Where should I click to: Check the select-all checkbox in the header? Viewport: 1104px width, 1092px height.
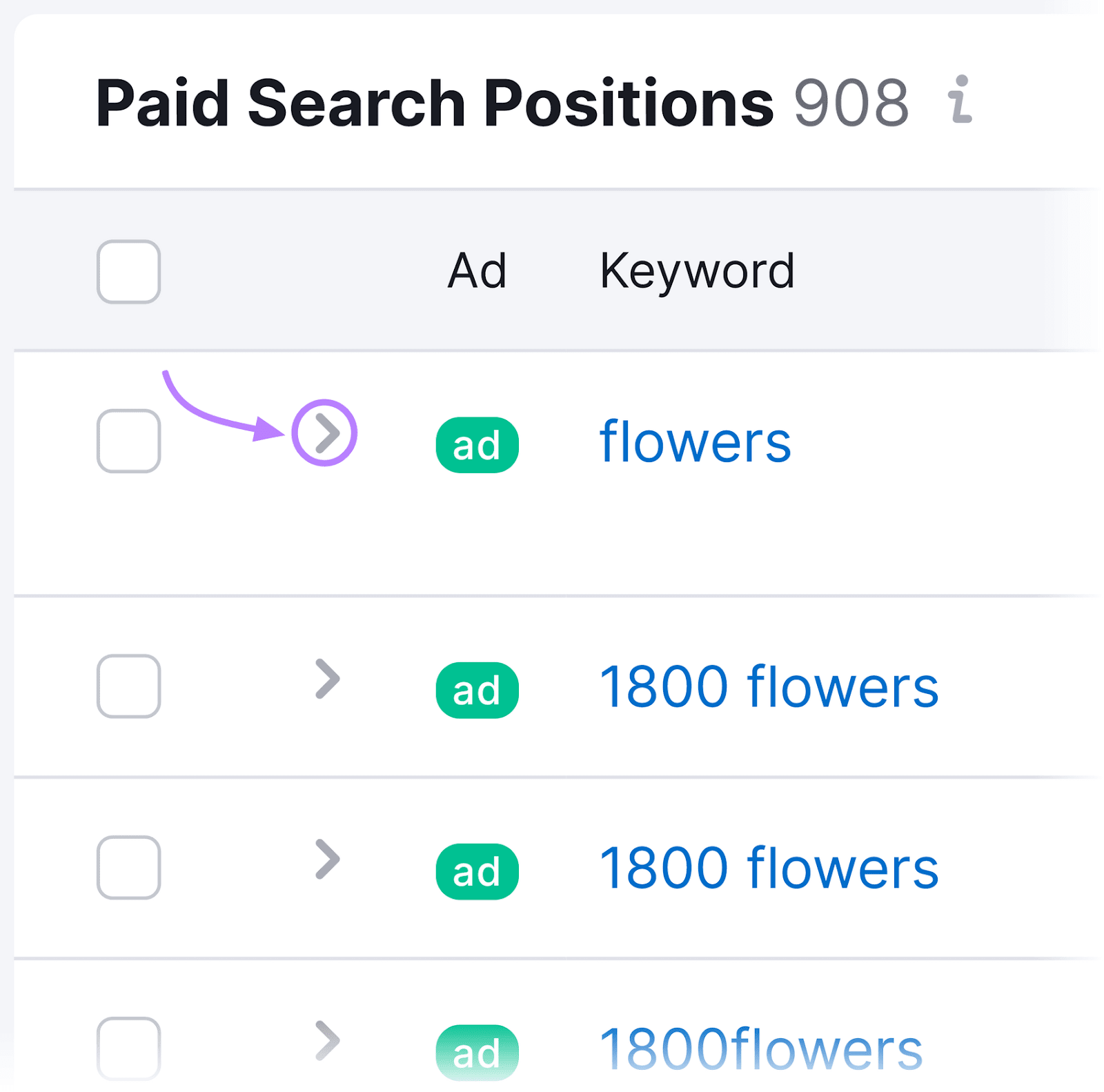128,272
